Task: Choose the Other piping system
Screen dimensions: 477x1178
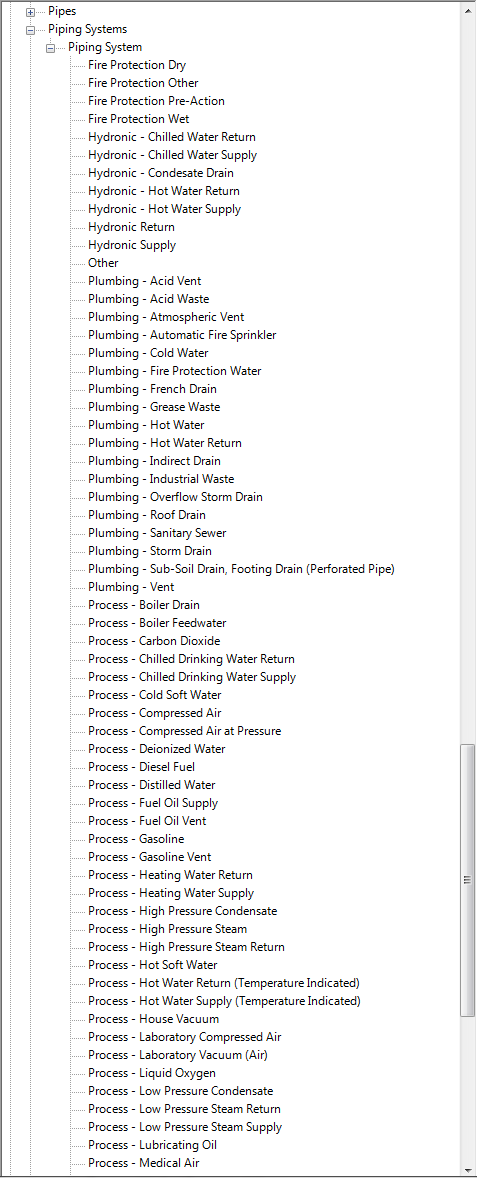Action: (x=103, y=264)
